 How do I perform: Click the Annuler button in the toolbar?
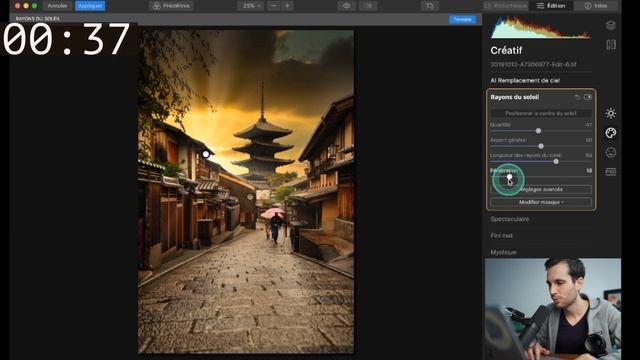(x=57, y=6)
